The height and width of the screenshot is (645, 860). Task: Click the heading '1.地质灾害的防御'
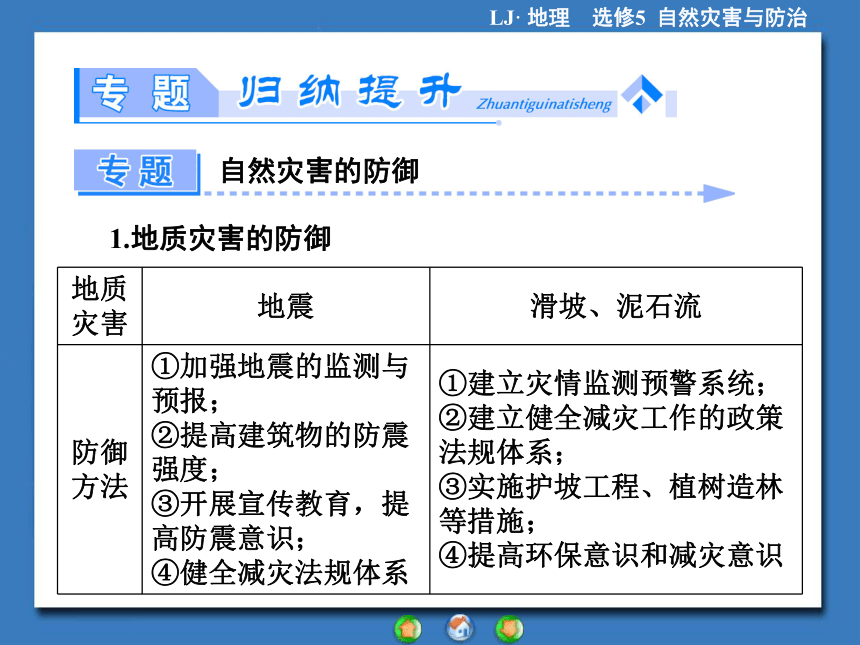220,239
